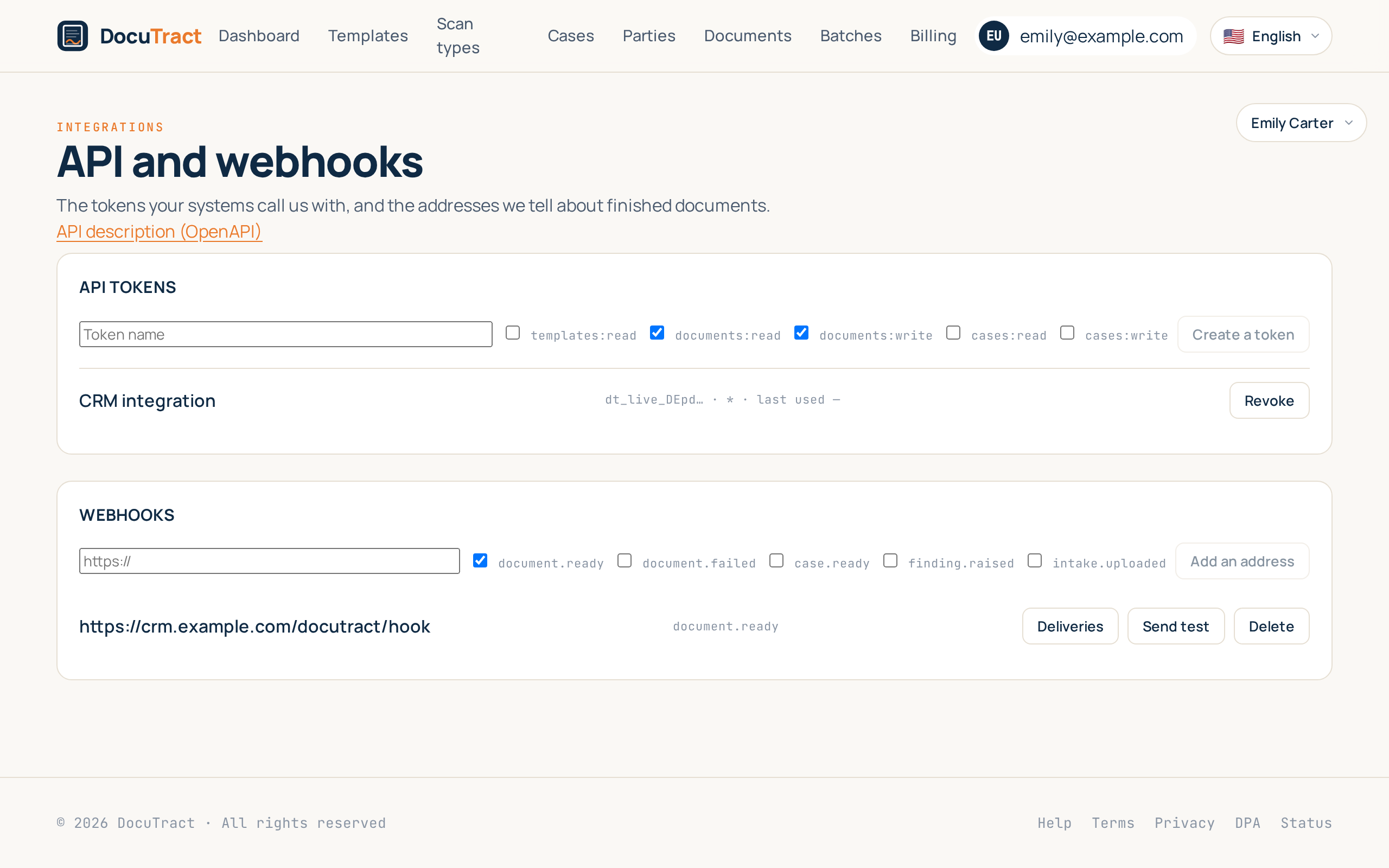
Task: Open the emily@example.com user menu
Action: pyautogui.click(x=1087, y=36)
